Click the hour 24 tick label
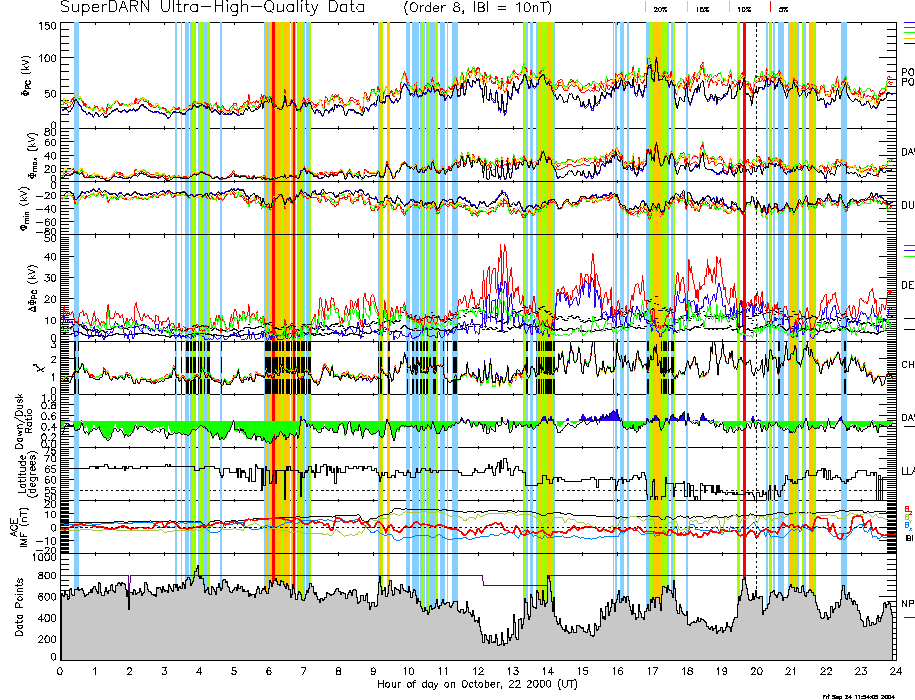Screen dimensions: 915x700 click(894, 671)
